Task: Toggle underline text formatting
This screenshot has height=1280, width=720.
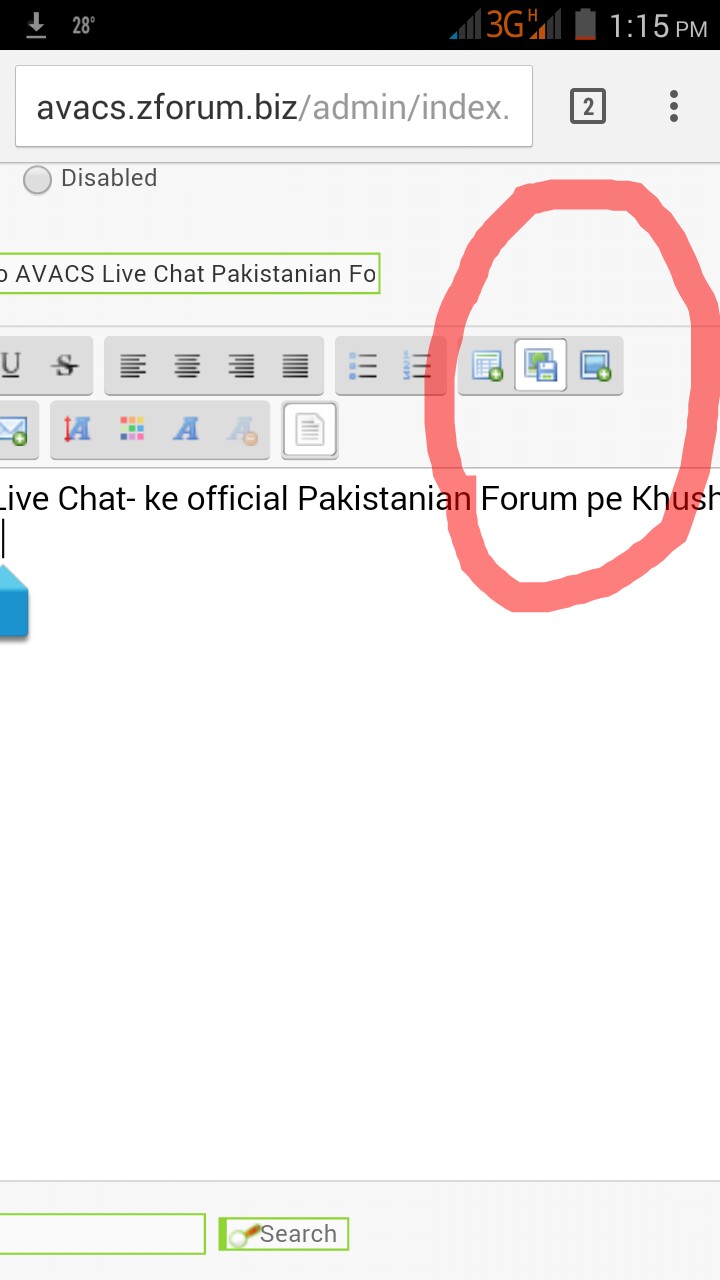Action: pos(12,366)
